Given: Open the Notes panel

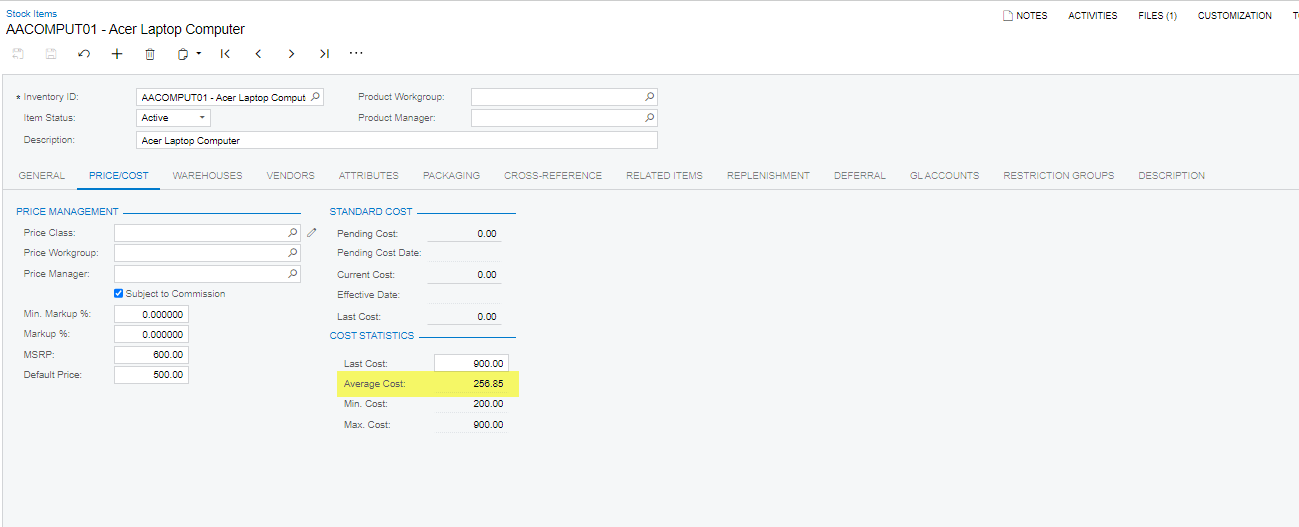Looking at the screenshot, I should (x=1025, y=16).
